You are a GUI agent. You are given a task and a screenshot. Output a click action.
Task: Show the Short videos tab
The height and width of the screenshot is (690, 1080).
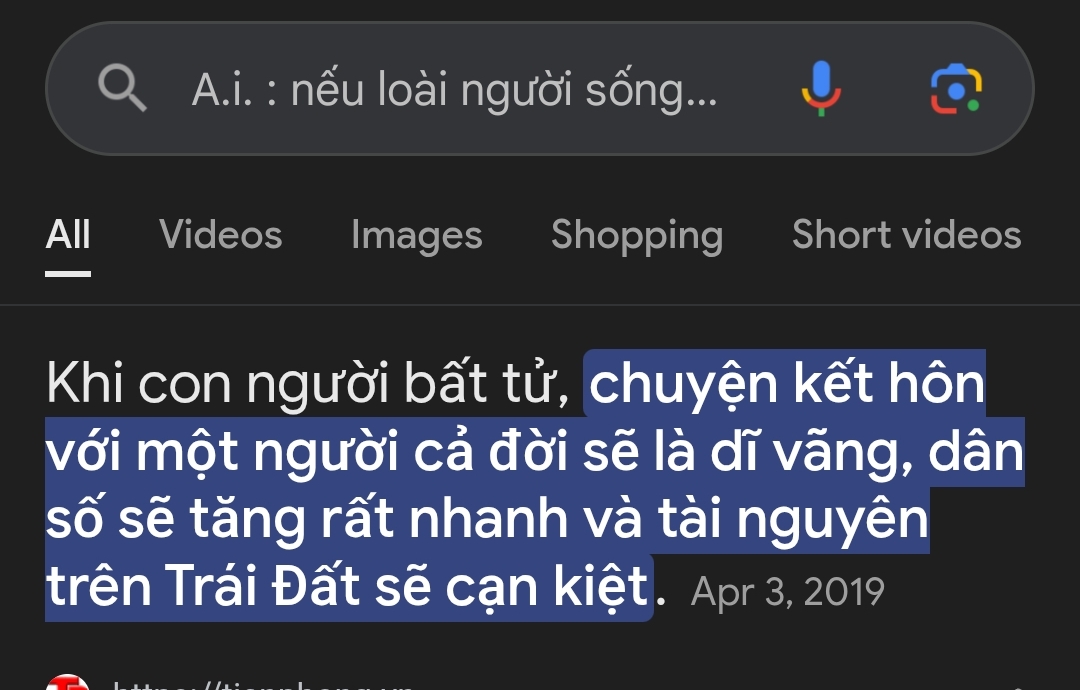(x=906, y=235)
